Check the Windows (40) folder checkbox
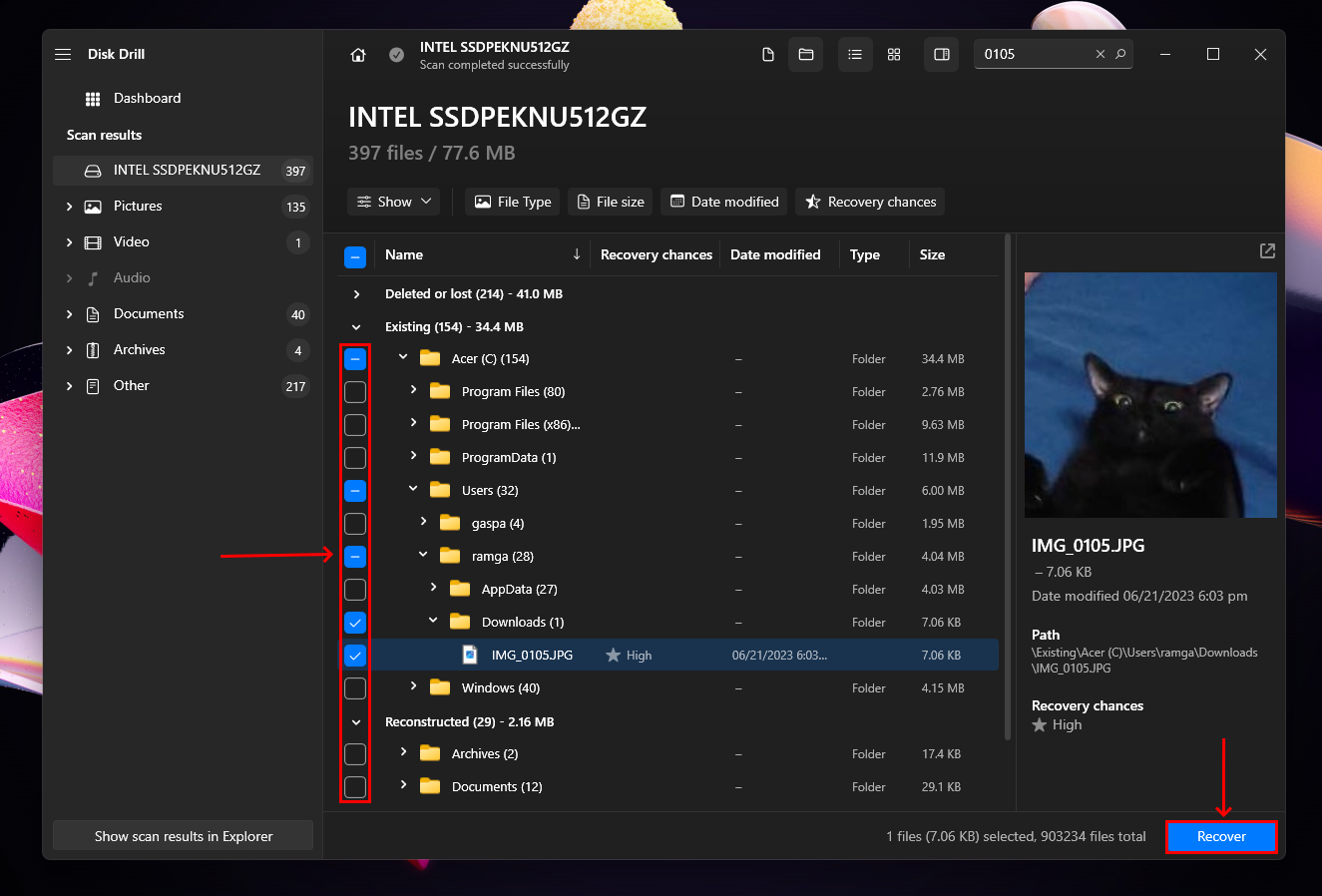Viewport: 1322px width, 896px height. 355,688
